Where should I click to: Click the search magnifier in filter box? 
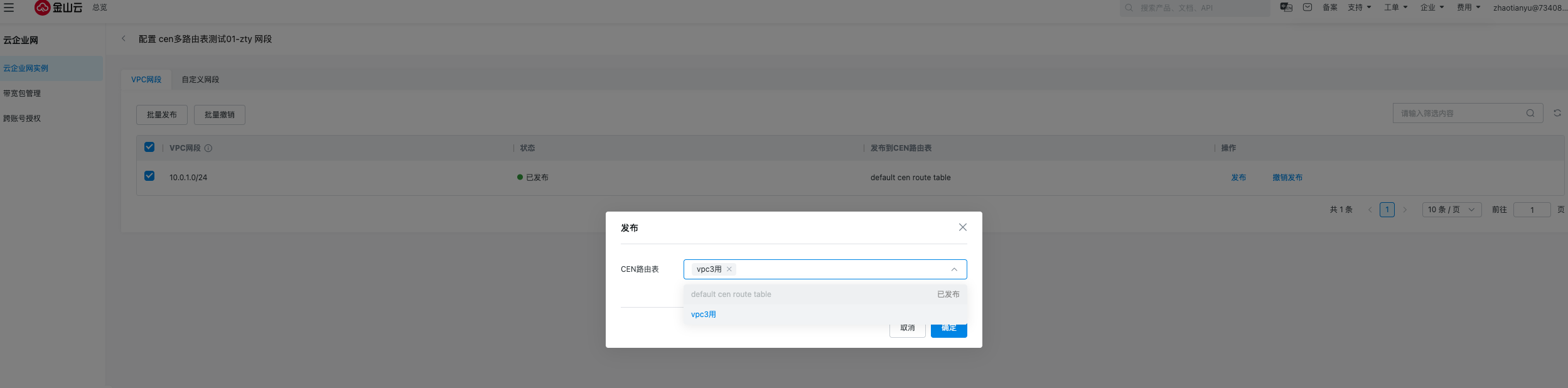(1530, 114)
